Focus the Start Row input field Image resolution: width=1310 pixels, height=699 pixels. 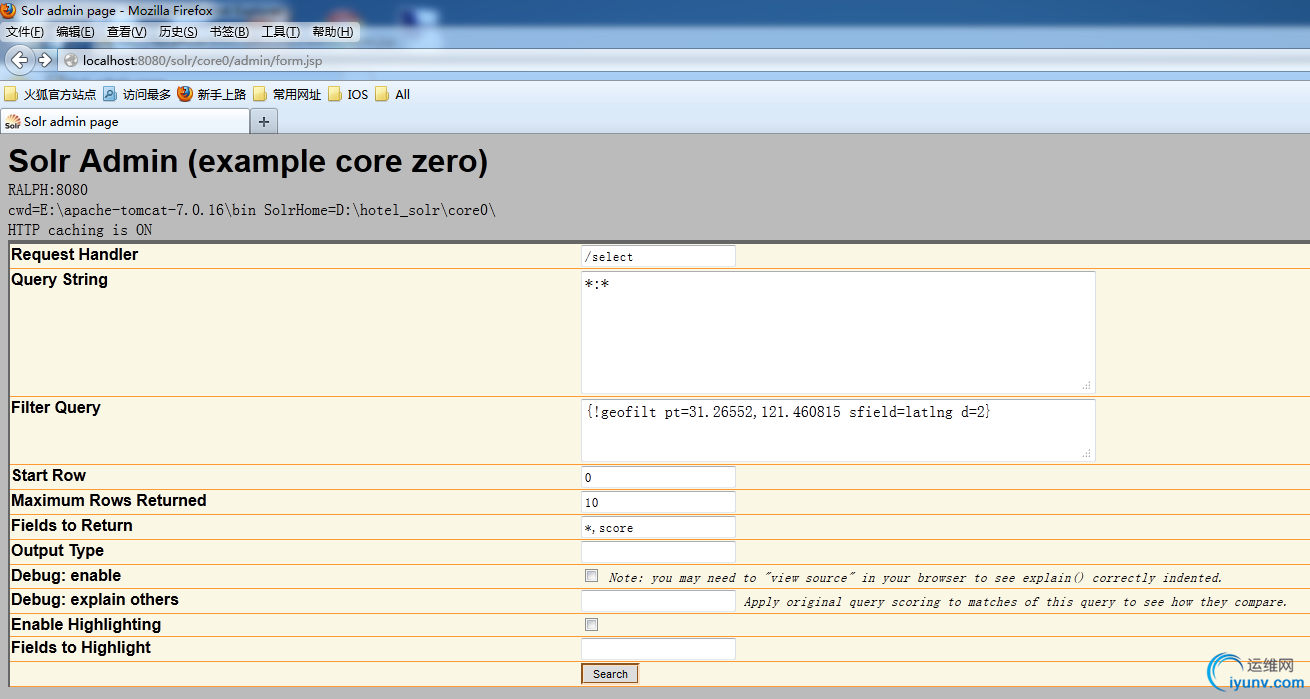[658, 477]
